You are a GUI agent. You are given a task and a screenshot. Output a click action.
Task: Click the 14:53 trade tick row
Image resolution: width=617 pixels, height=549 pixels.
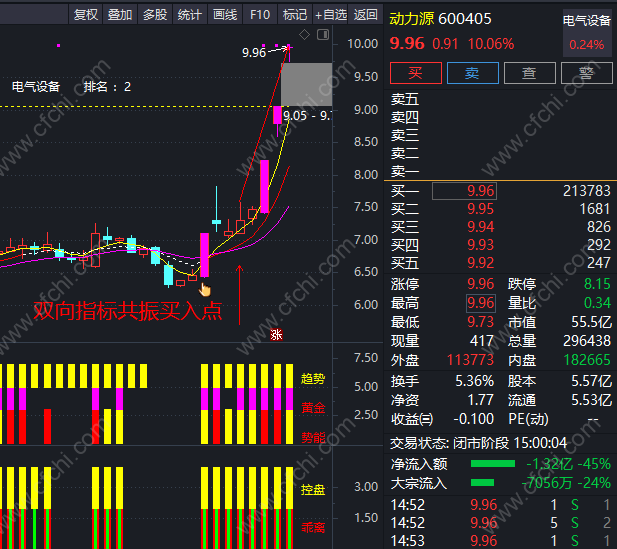(501, 541)
